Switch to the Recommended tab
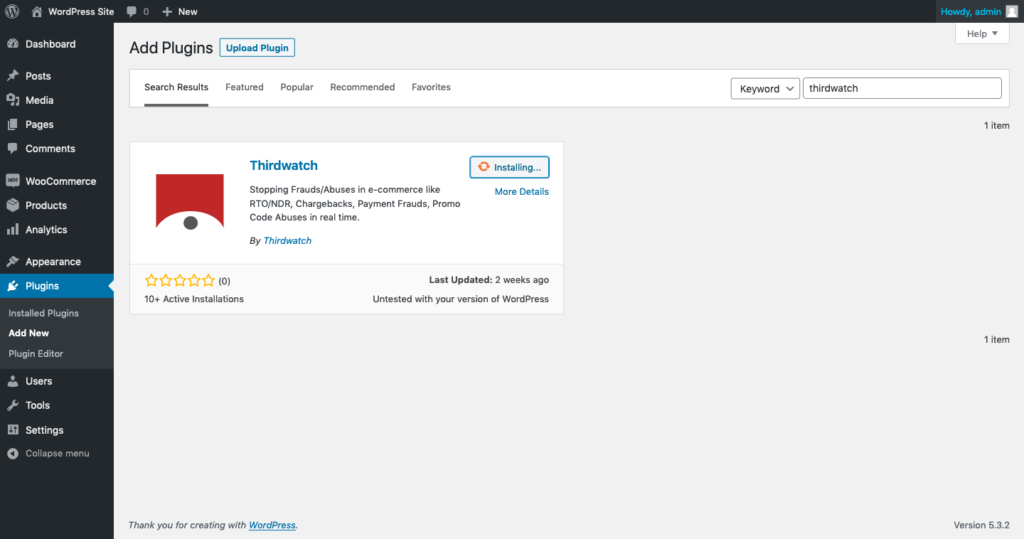1024x539 pixels. point(362,87)
